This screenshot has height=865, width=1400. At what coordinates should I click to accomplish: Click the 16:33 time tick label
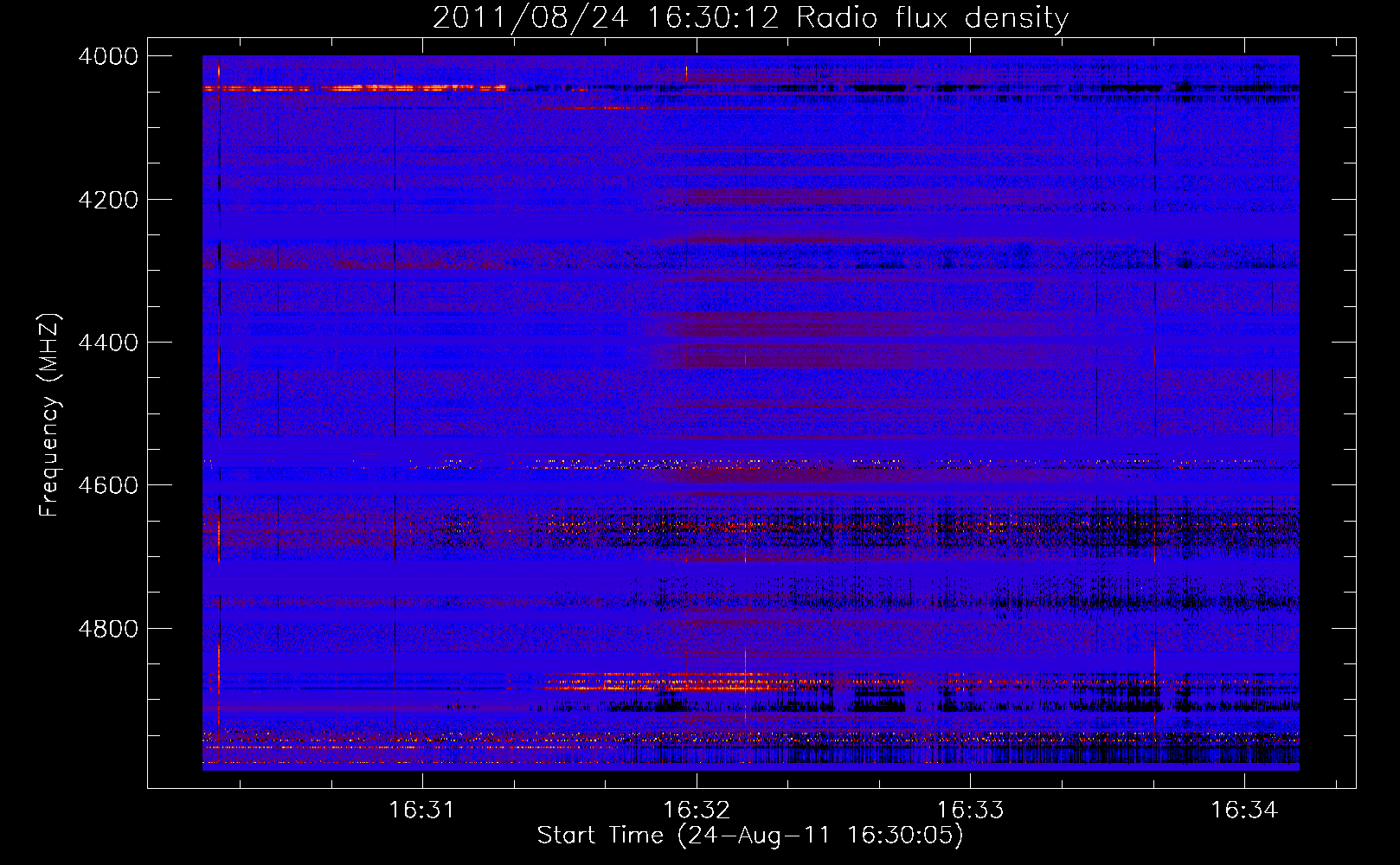coord(970,810)
